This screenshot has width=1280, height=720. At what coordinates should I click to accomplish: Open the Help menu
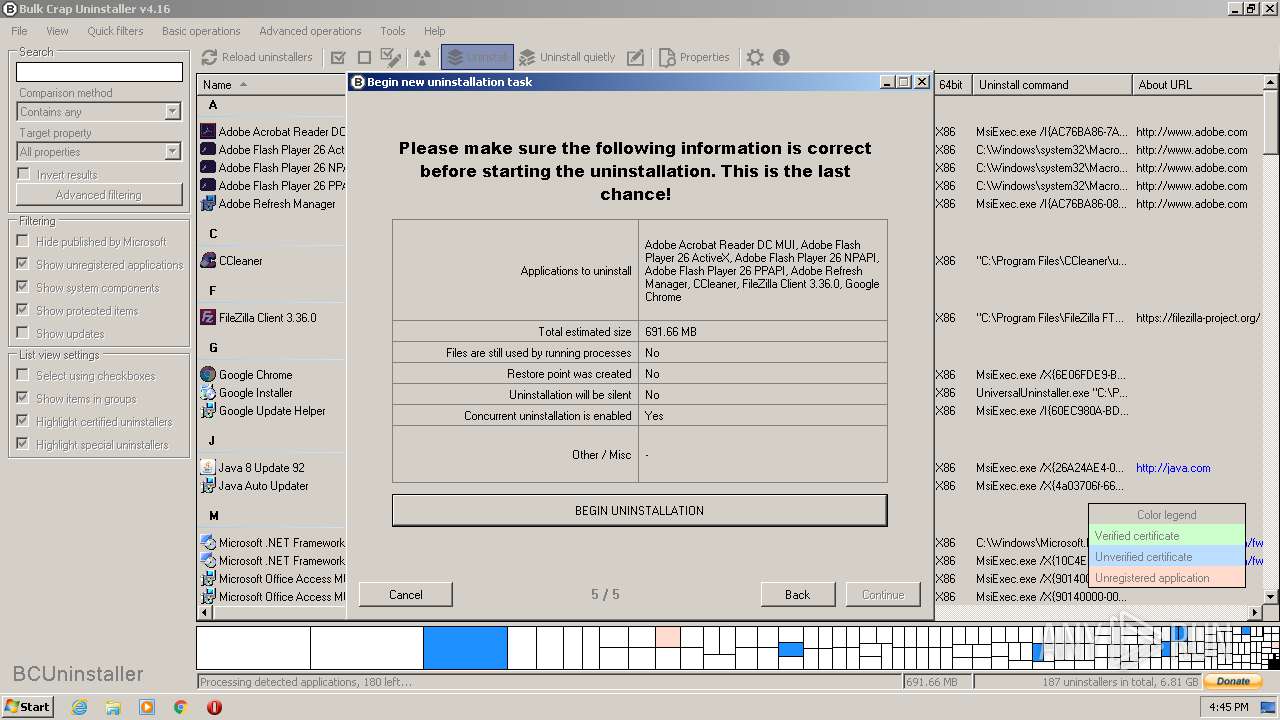[434, 31]
